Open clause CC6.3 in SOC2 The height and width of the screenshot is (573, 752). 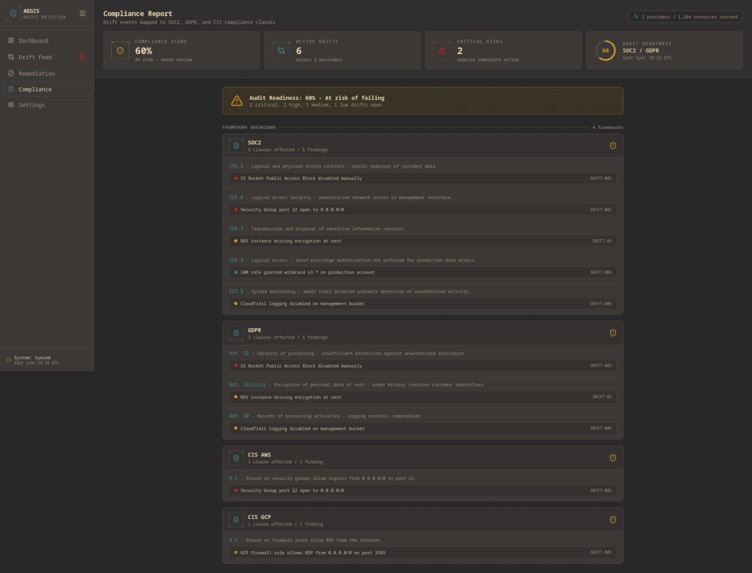coord(236,260)
